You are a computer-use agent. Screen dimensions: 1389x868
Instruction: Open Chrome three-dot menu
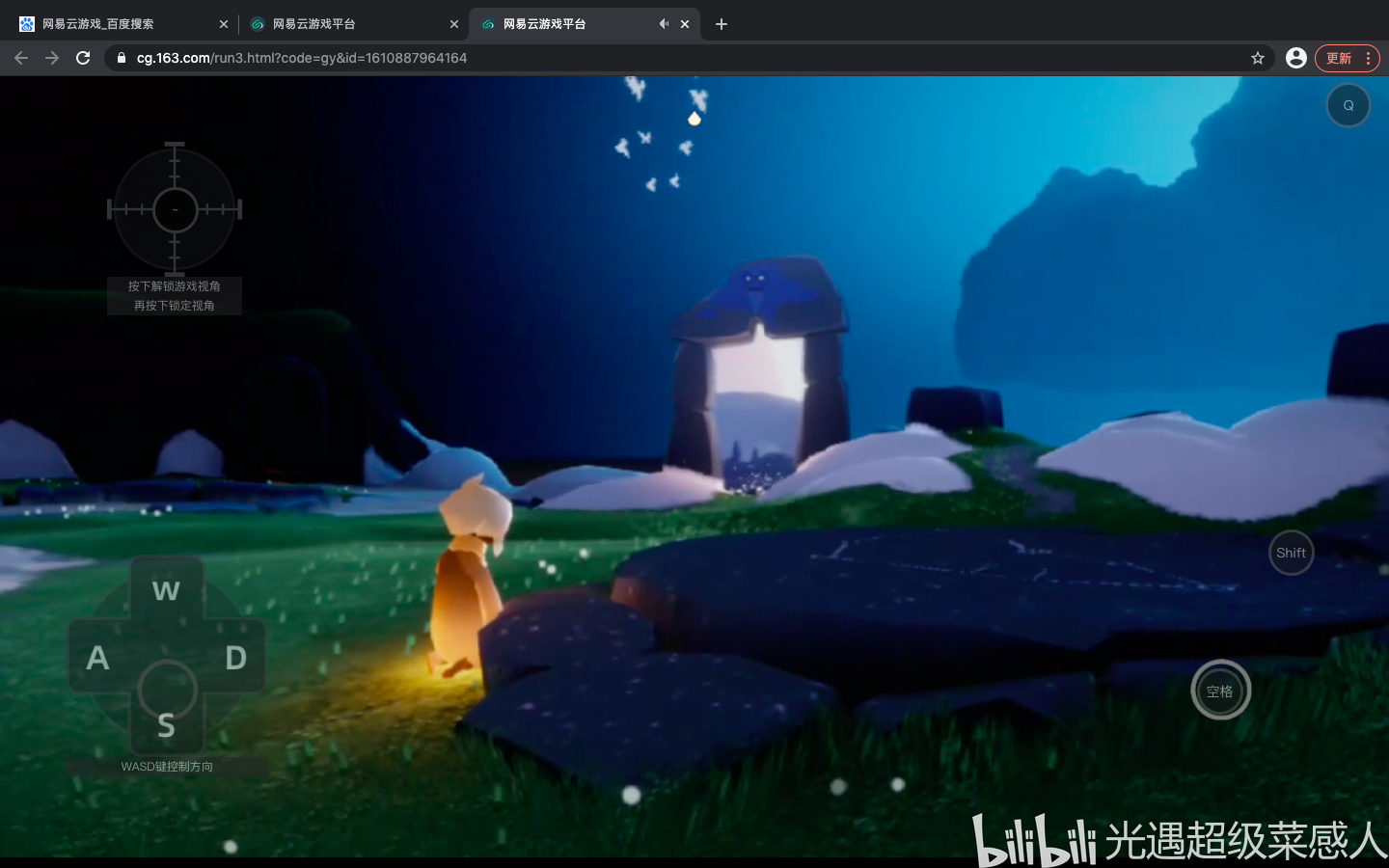(1369, 58)
